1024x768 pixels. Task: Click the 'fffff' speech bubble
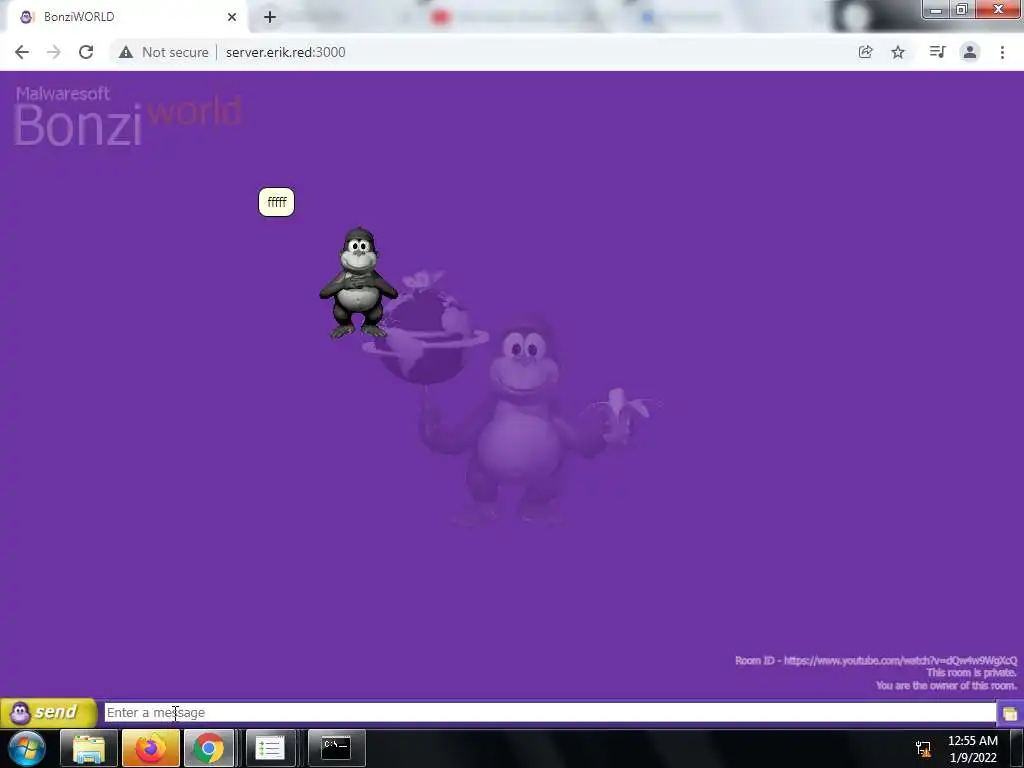click(x=276, y=202)
